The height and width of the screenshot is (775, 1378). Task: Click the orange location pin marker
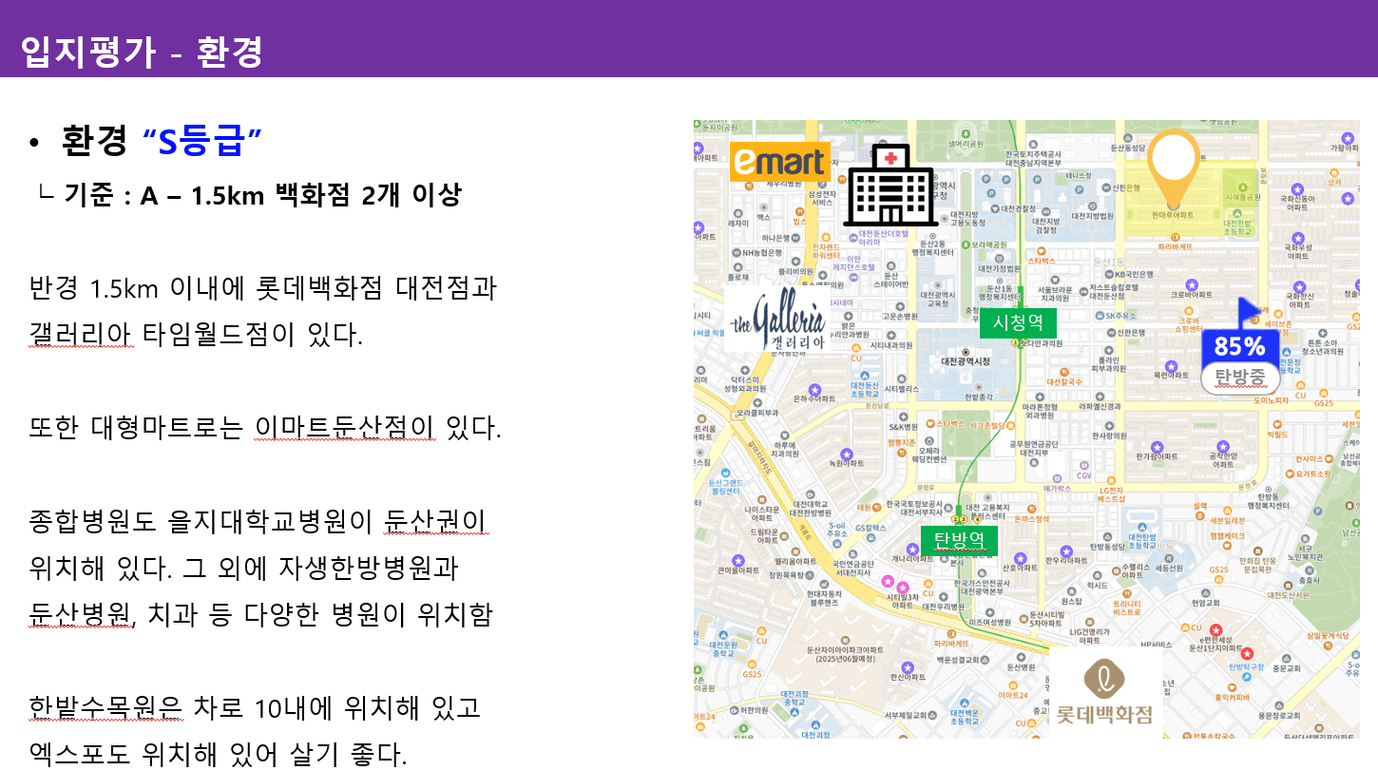[x=1173, y=169]
